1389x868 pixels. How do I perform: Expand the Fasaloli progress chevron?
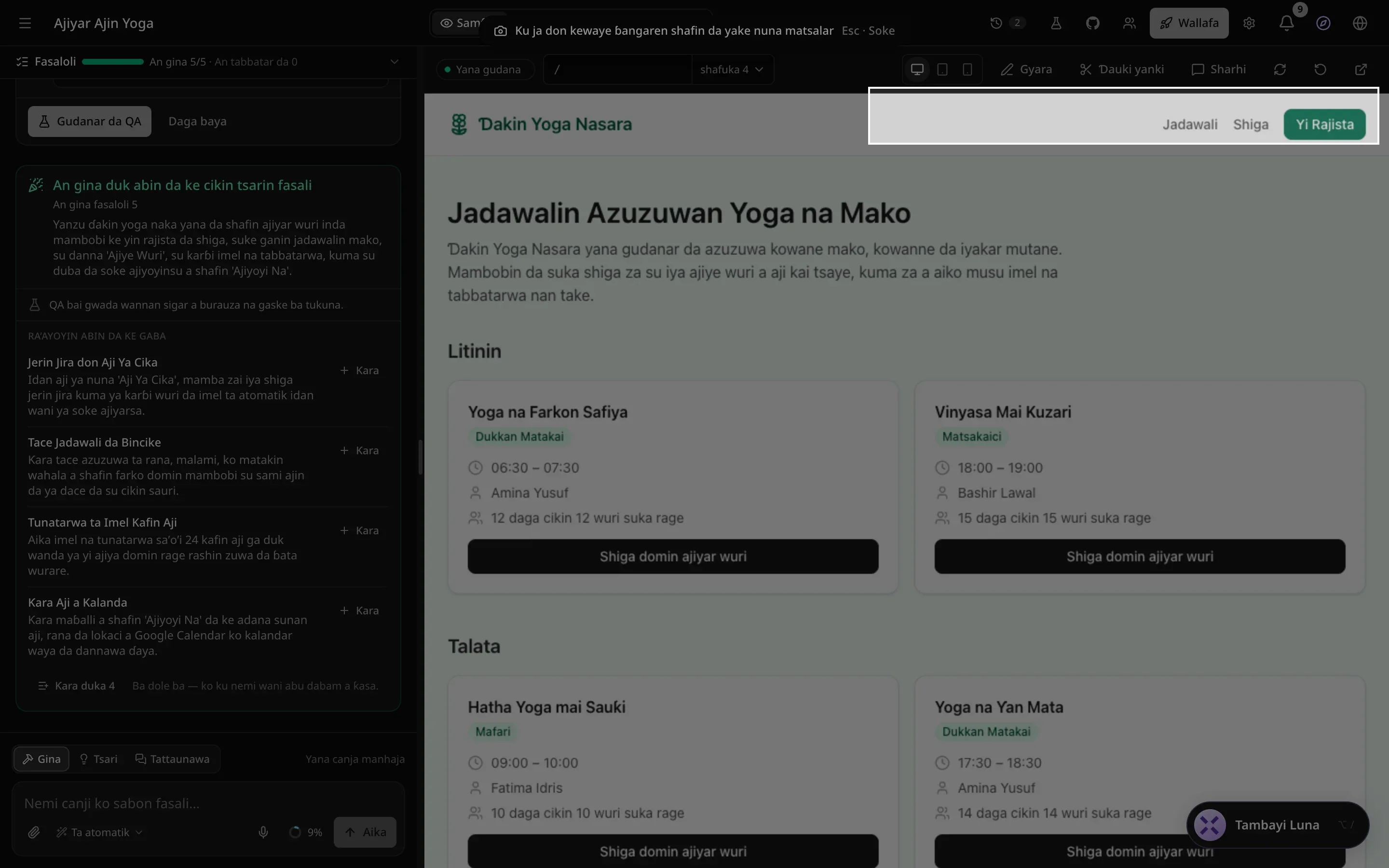click(x=395, y=61)
